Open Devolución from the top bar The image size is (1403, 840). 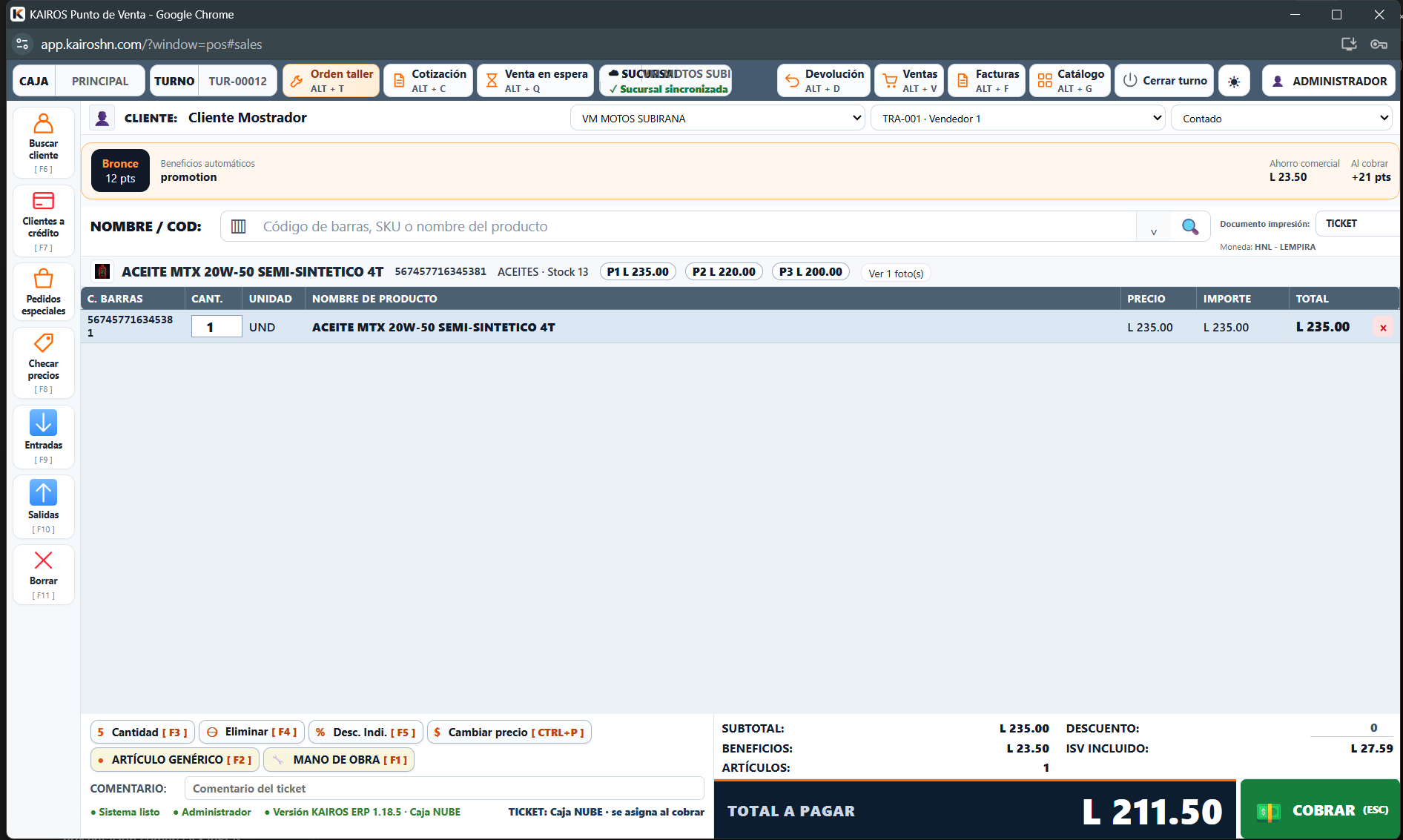coord(824,81)
